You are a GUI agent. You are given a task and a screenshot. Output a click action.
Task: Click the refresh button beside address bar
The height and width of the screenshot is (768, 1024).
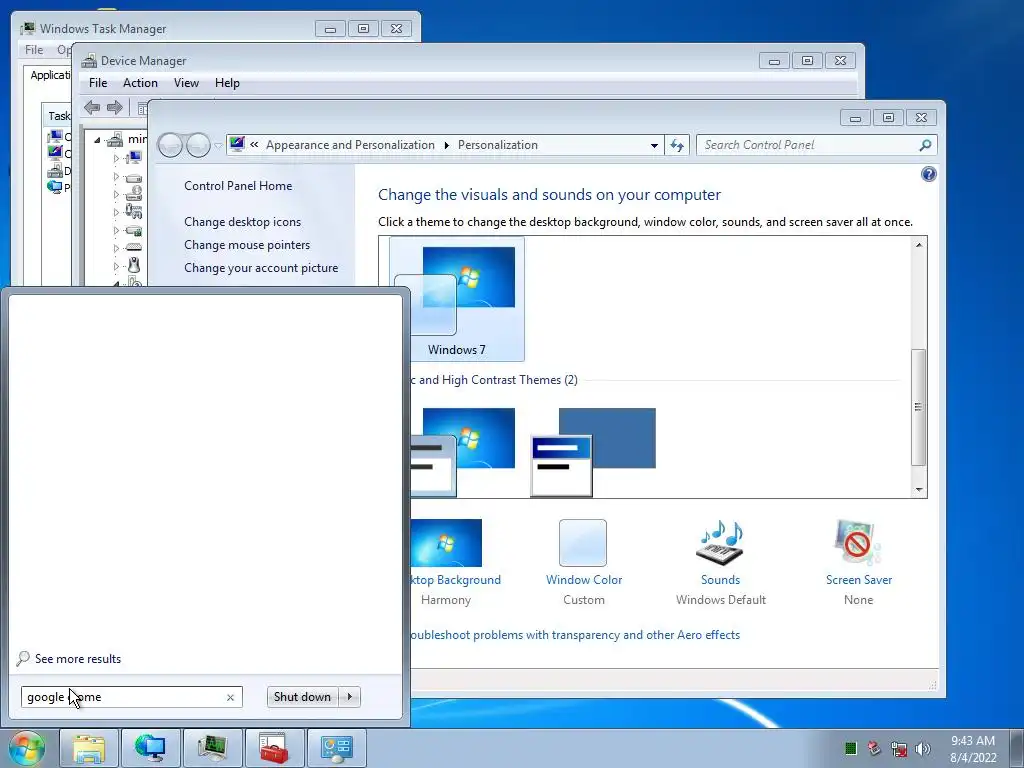[677, 145]
